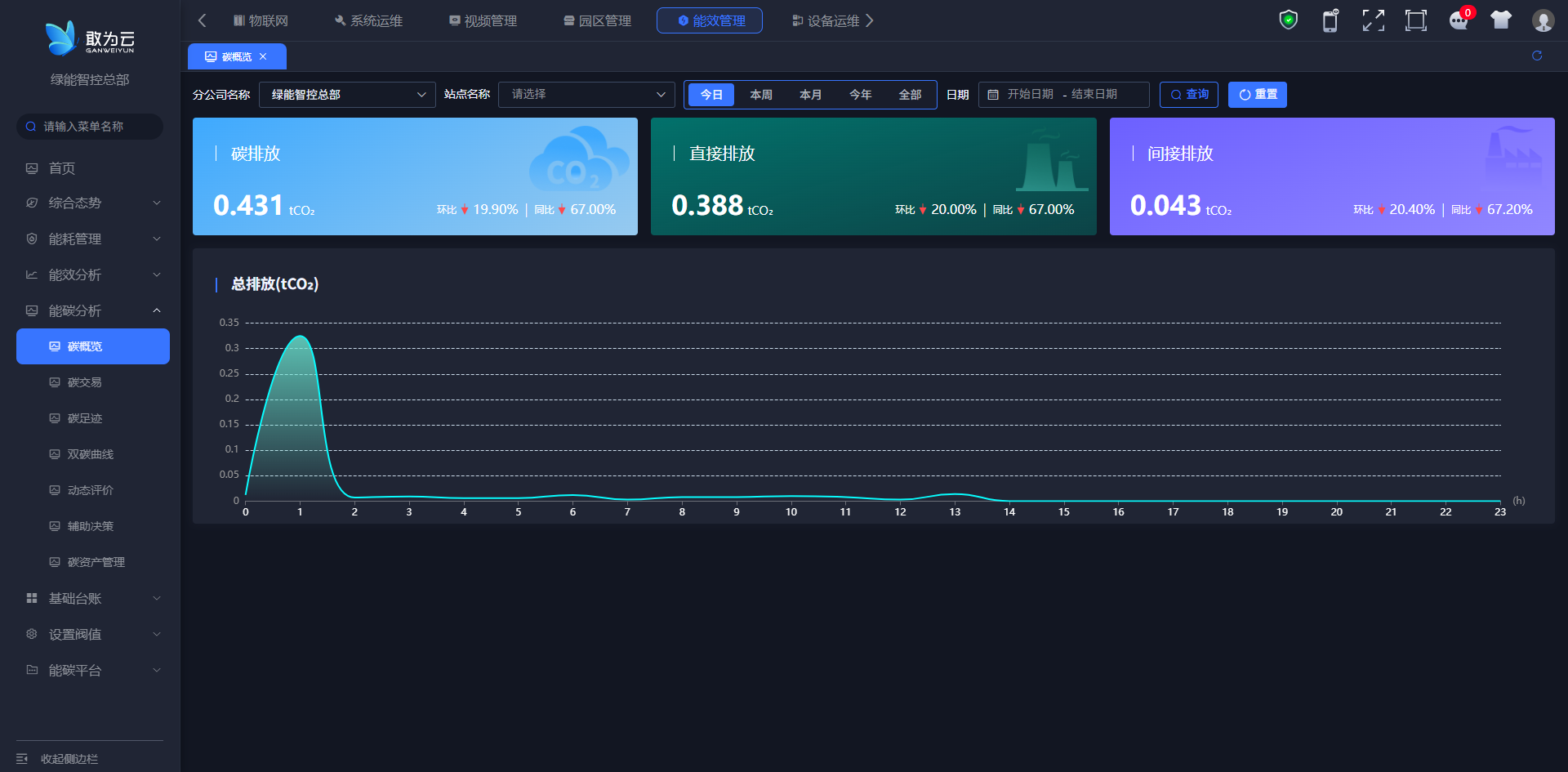Click the 查询 search button
1568x772 pixels.
(x=1189, y=95)
